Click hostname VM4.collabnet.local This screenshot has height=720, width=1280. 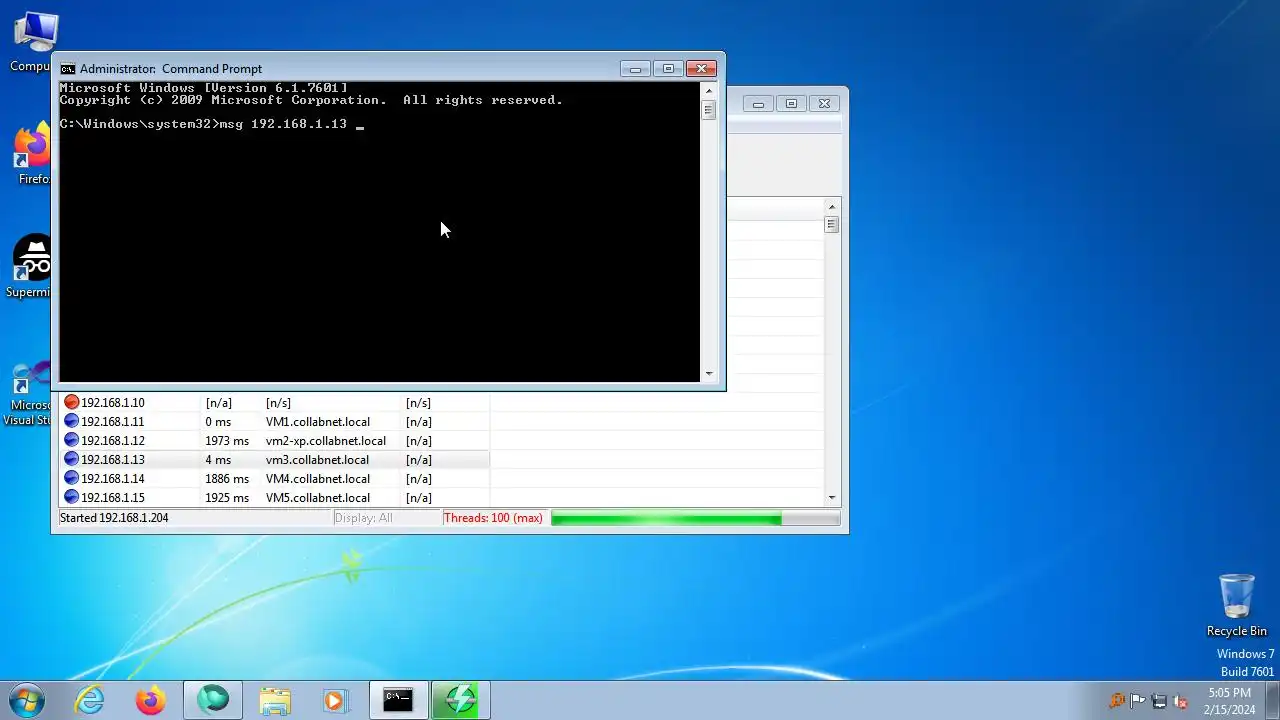(x=318, y=479)
